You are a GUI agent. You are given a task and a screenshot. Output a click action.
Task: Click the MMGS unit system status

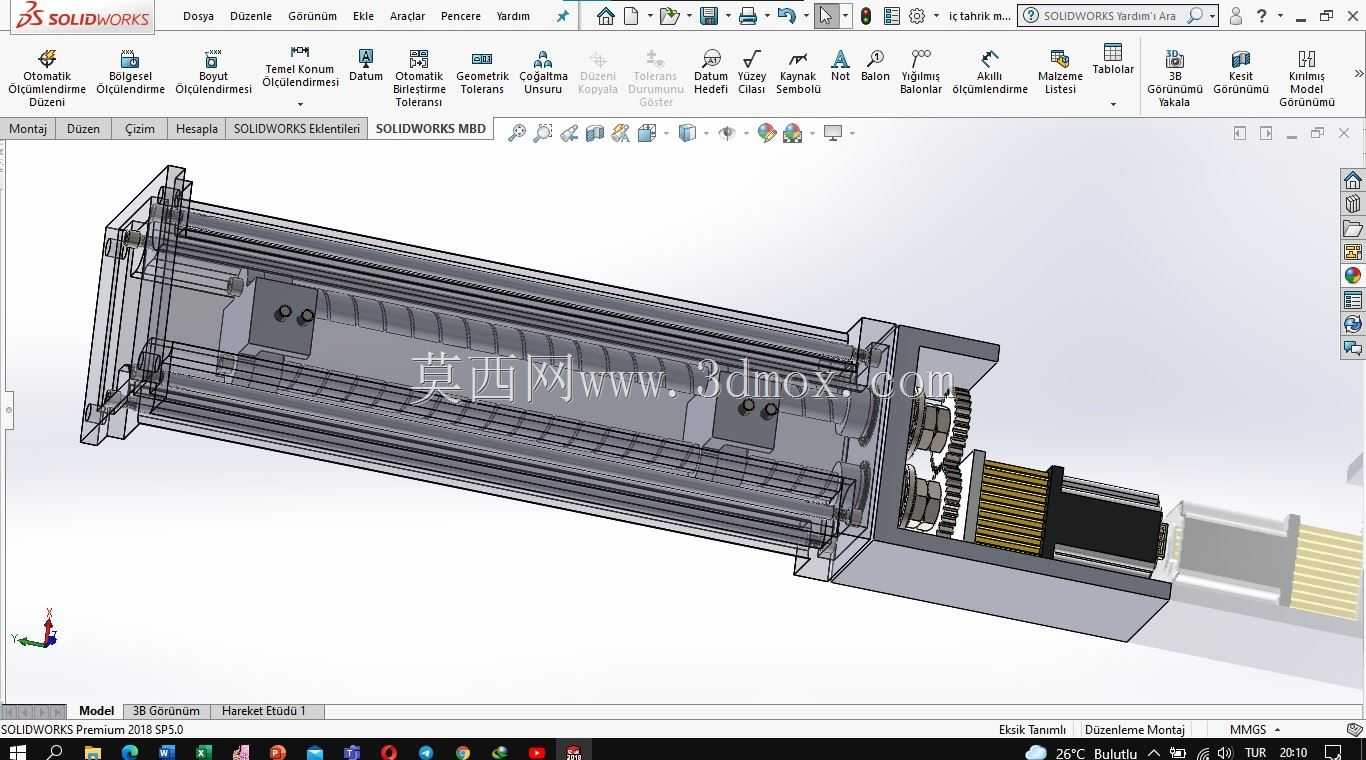[x=1248, y=730]
